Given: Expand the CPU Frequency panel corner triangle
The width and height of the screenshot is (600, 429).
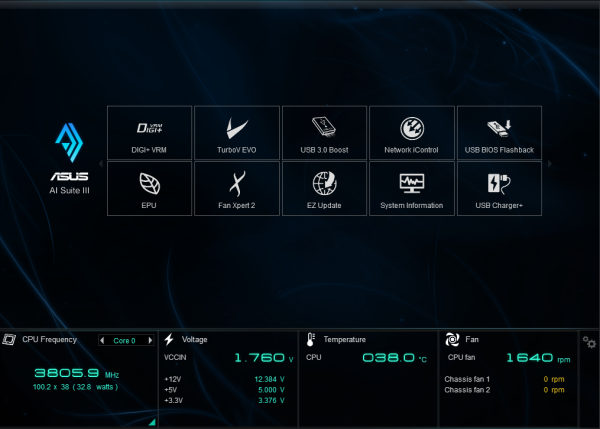Looking at the screenshot, I should [x=152, y=422].
